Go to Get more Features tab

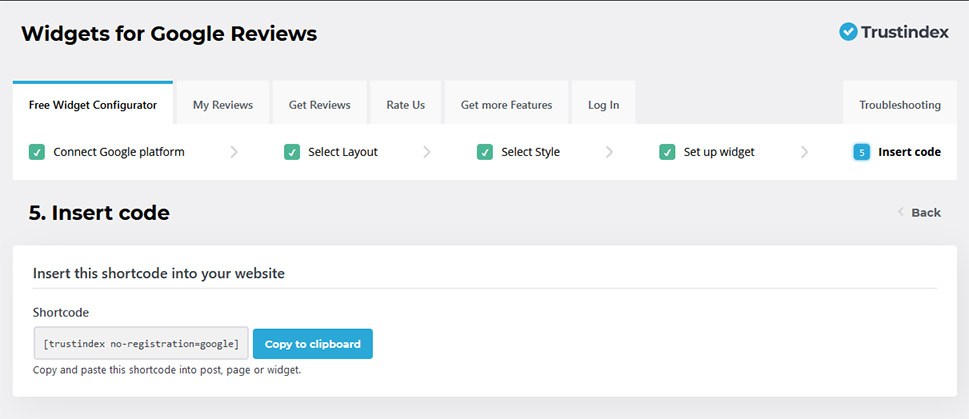tap(506, 105)
